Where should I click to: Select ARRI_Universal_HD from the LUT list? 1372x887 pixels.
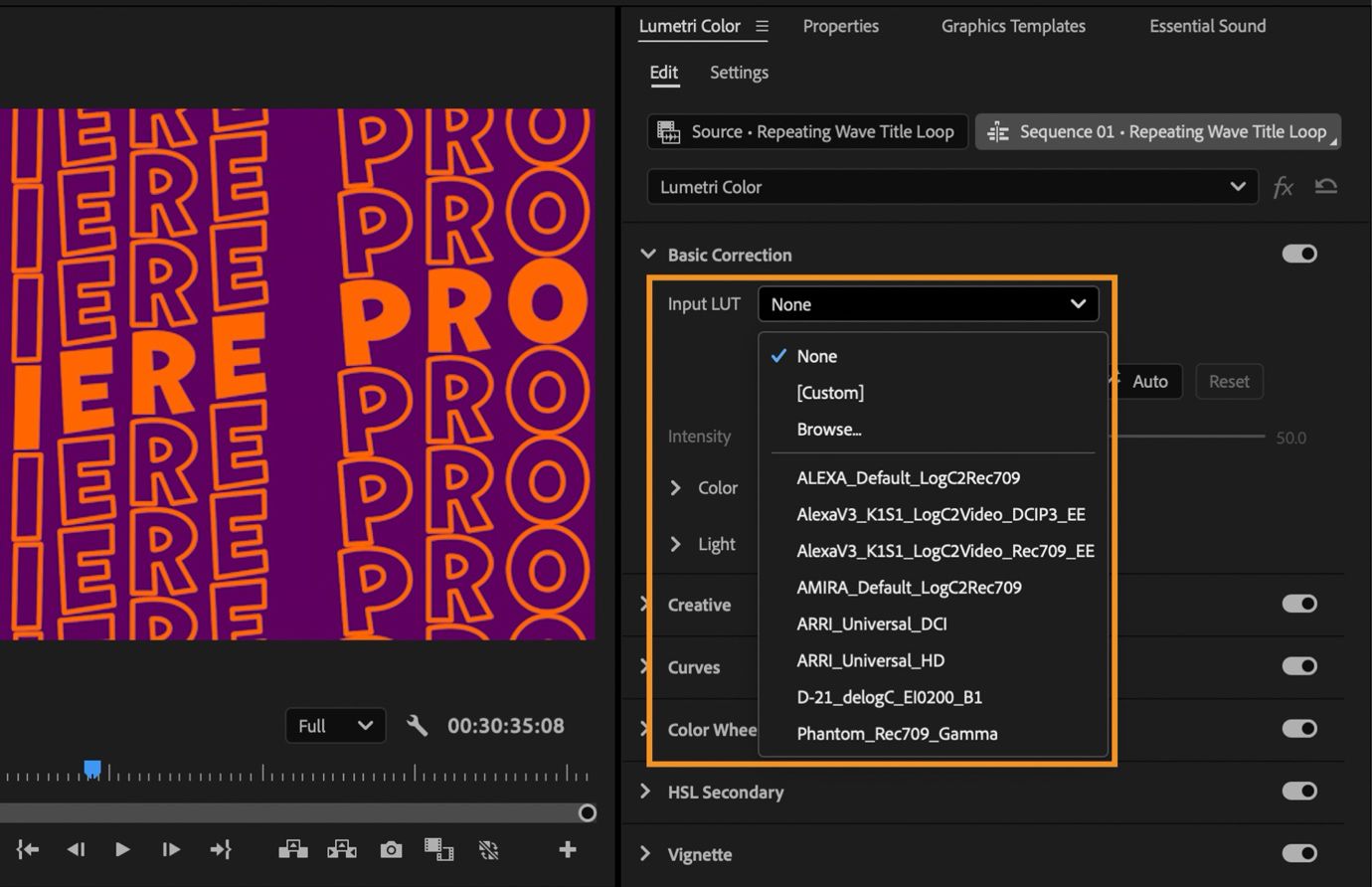click(x=870, y=660)
